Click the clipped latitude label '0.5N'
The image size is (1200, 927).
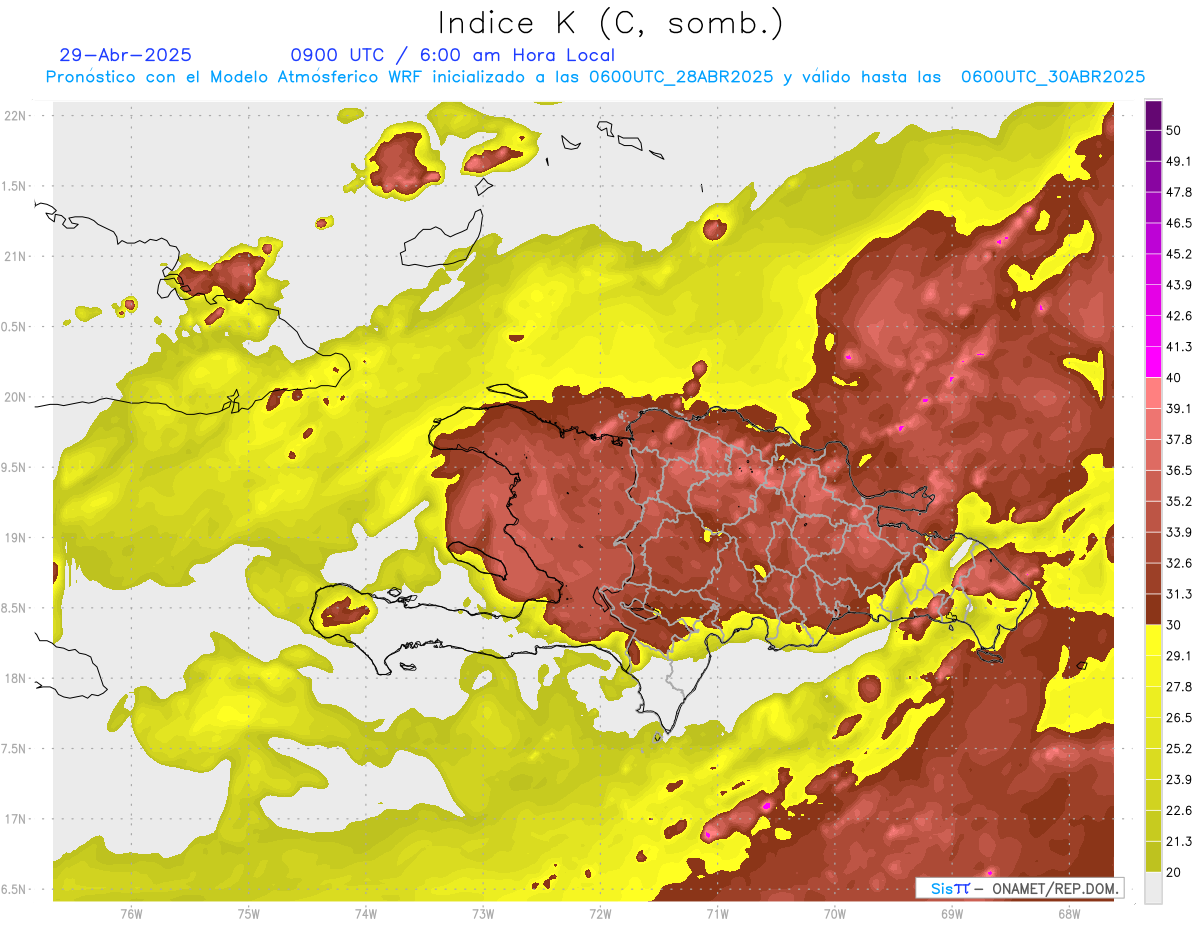tap(14, 327)
